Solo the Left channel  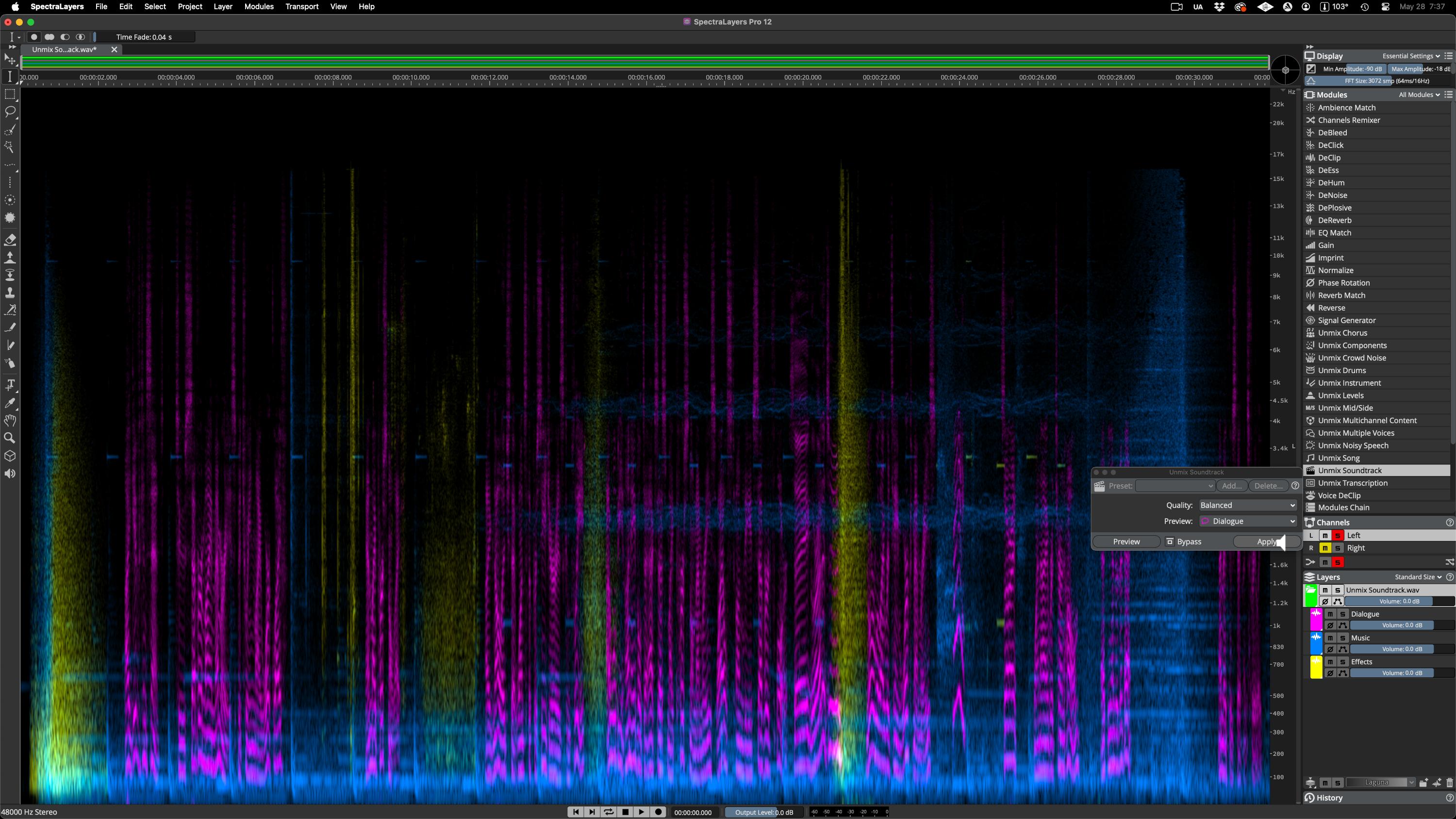(1337, 535)
